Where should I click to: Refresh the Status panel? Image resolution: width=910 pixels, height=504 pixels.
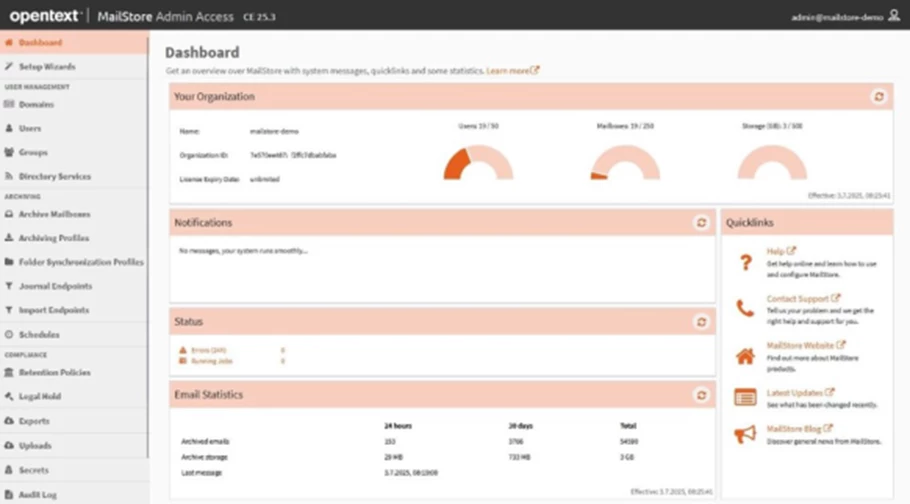[x=701, y=322]
